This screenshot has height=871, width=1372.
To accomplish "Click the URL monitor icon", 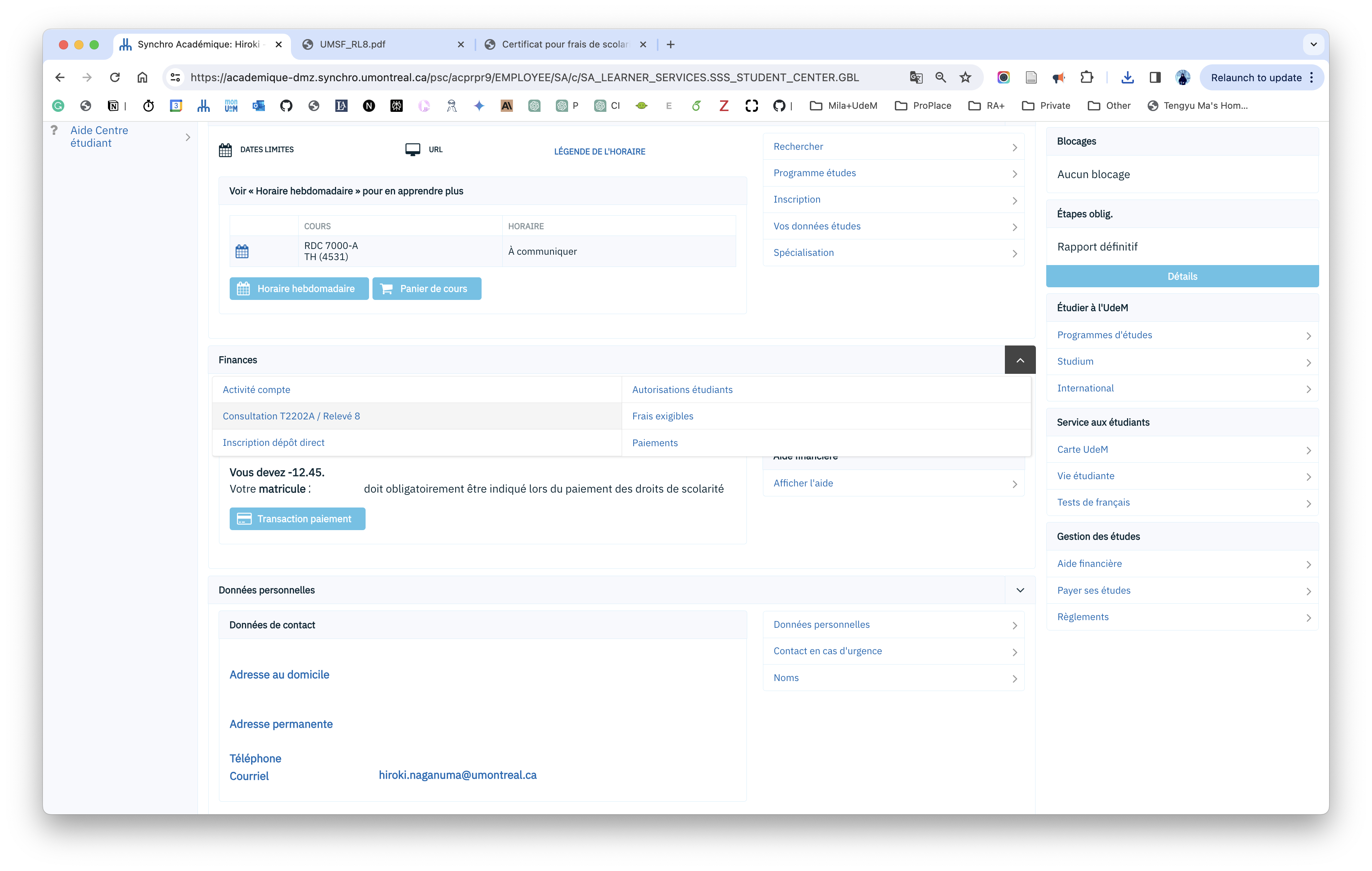I will click(x=413, y=149).
